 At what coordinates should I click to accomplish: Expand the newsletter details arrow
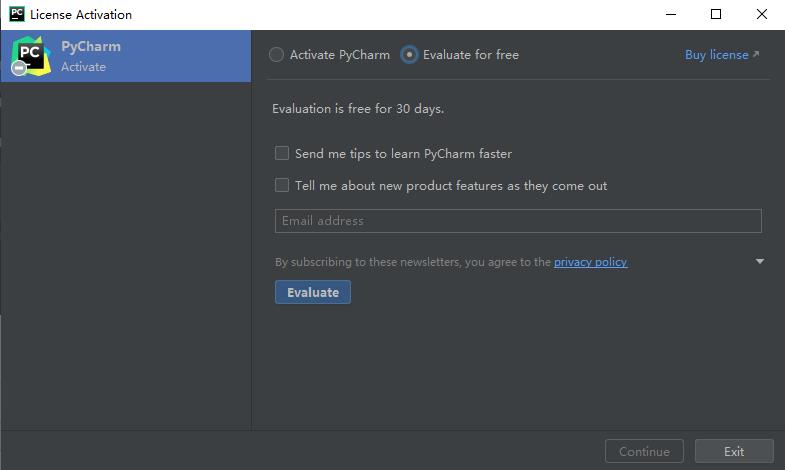point(759,262)
